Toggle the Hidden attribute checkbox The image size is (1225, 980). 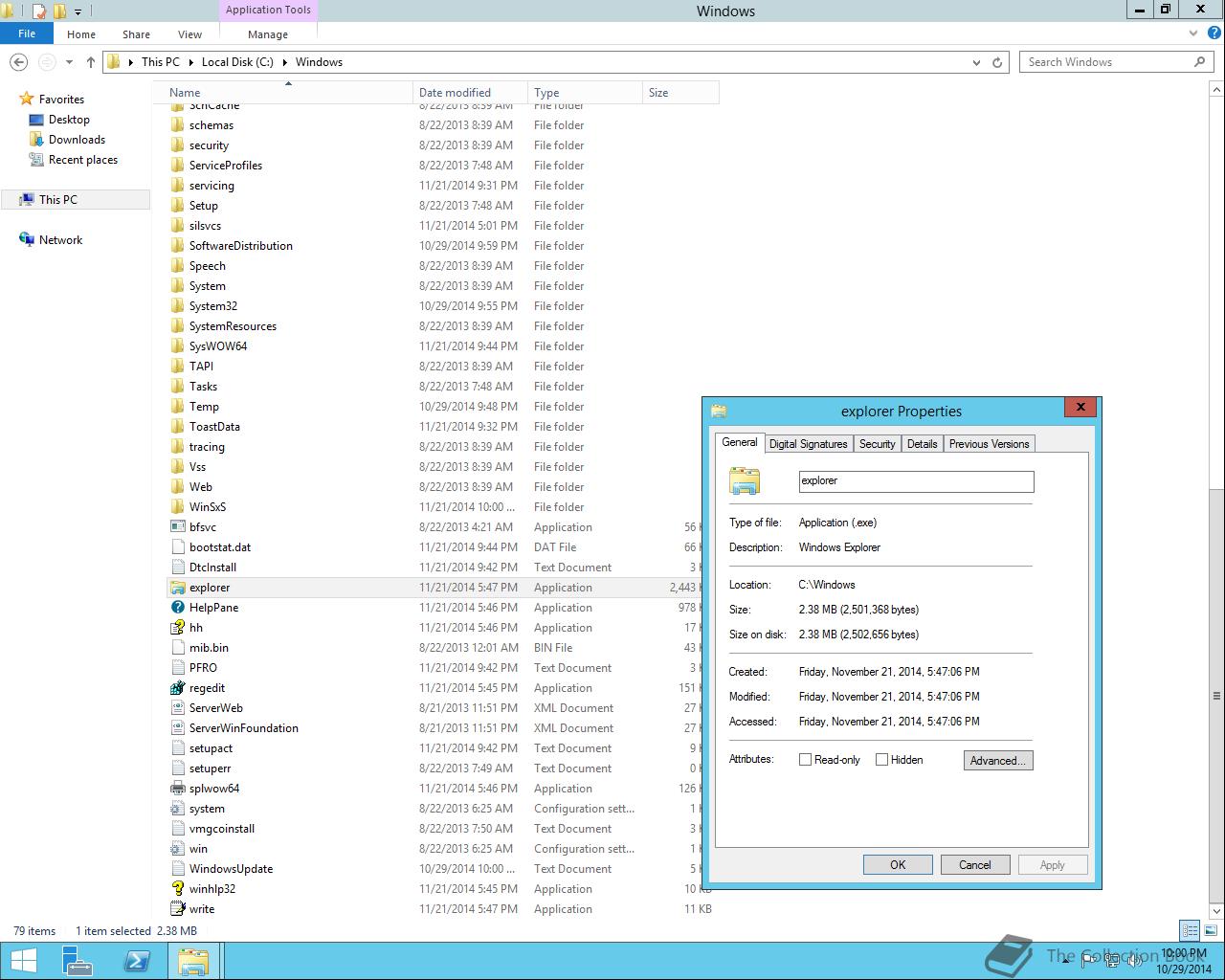pyautogui.click(x=882, y=760)
